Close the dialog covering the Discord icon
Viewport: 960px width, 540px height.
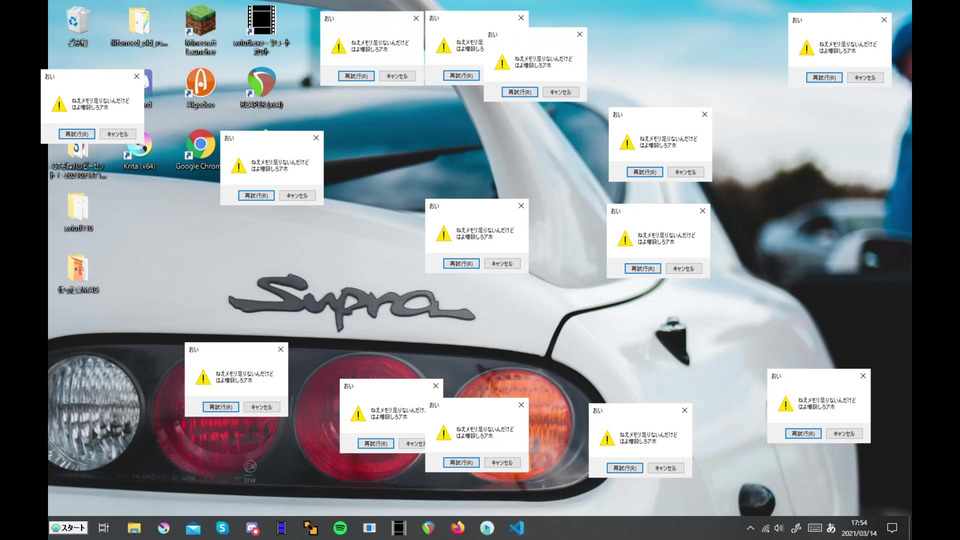137,77
